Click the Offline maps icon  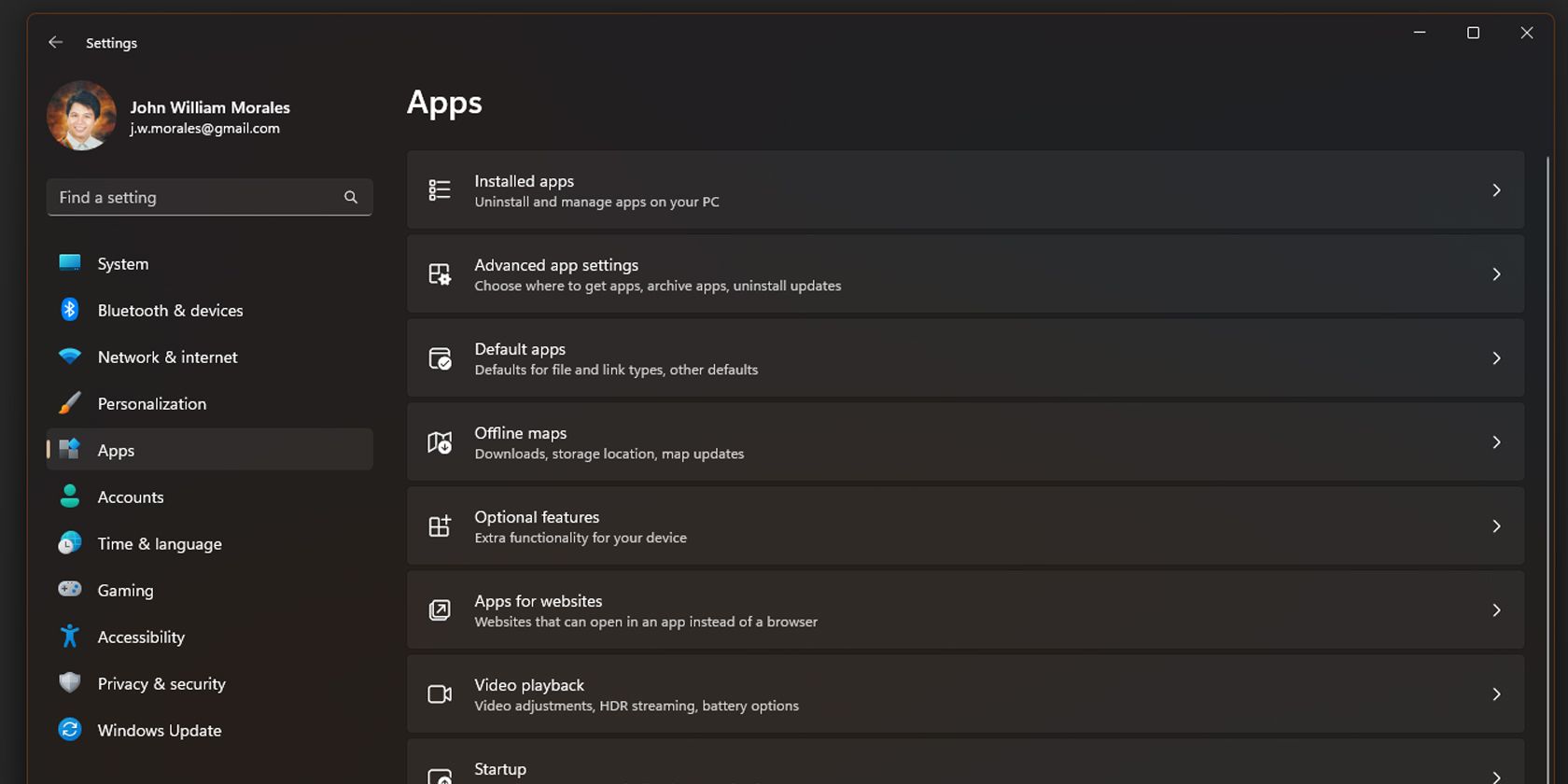[x=439, y=441]
